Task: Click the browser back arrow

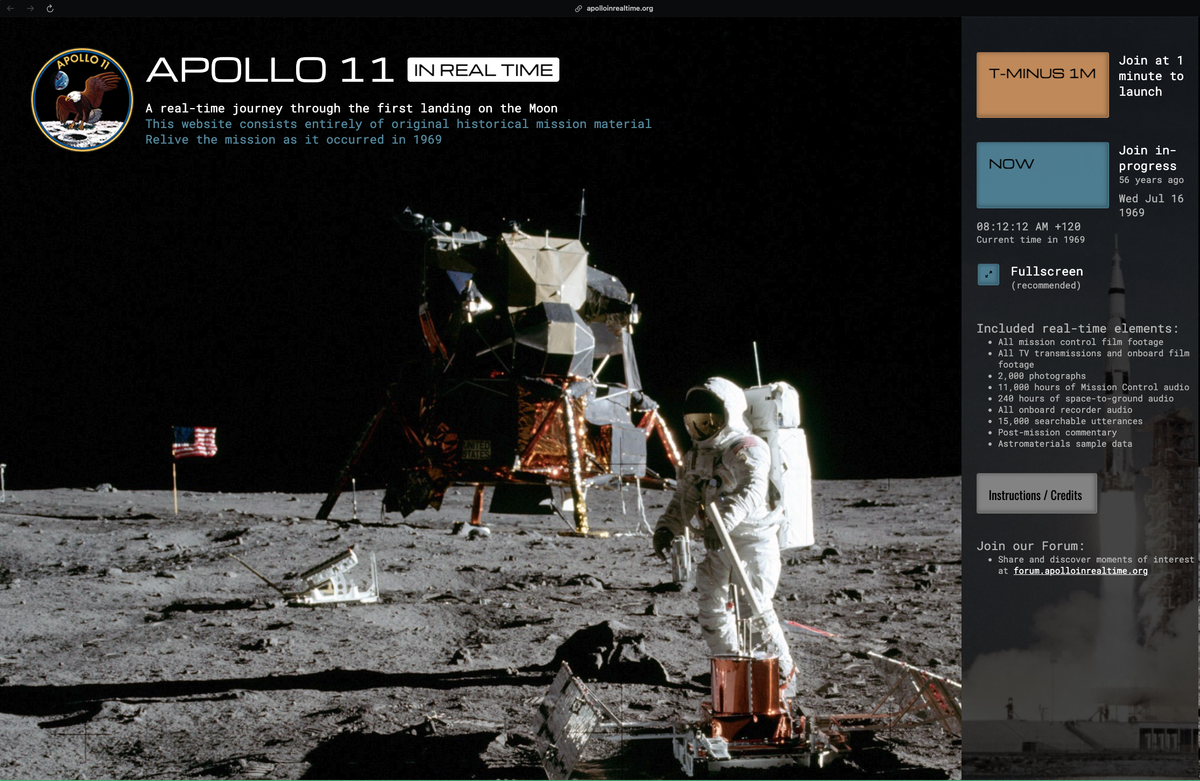Action: [11, 8]
